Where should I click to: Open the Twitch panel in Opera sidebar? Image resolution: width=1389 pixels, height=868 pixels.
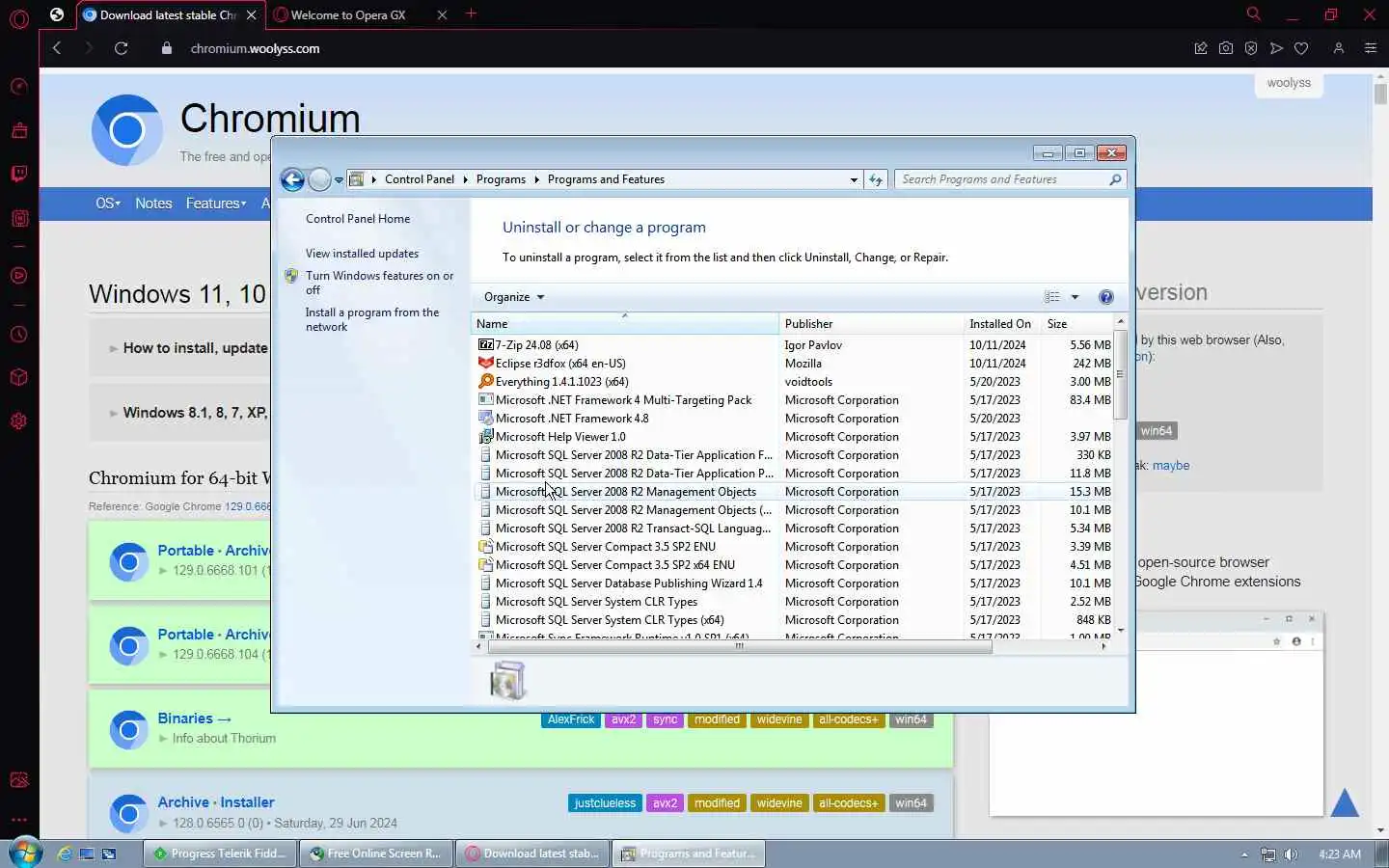pos(19,175)
